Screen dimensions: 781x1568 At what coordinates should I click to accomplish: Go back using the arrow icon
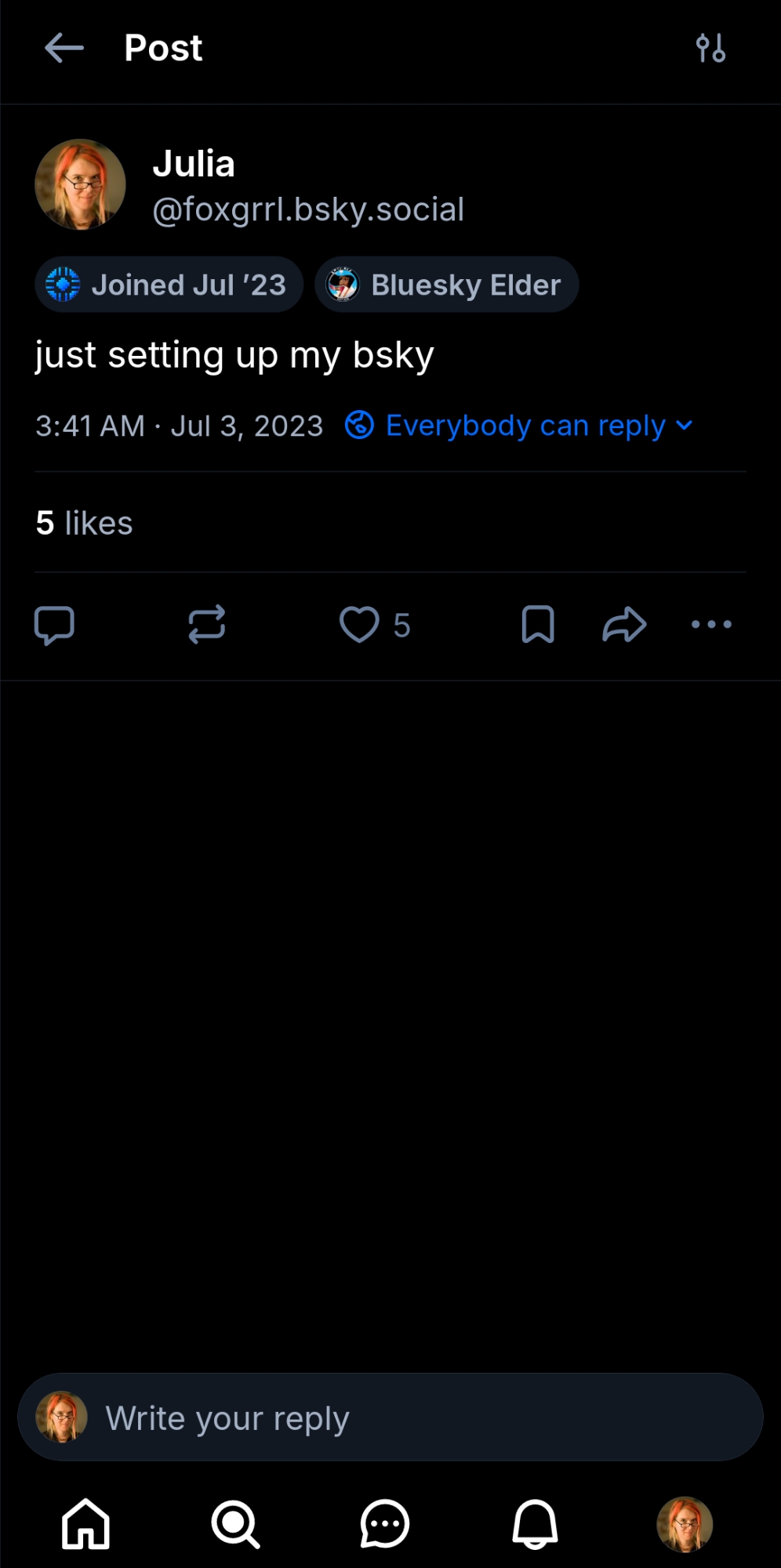[x=64, y=49]
